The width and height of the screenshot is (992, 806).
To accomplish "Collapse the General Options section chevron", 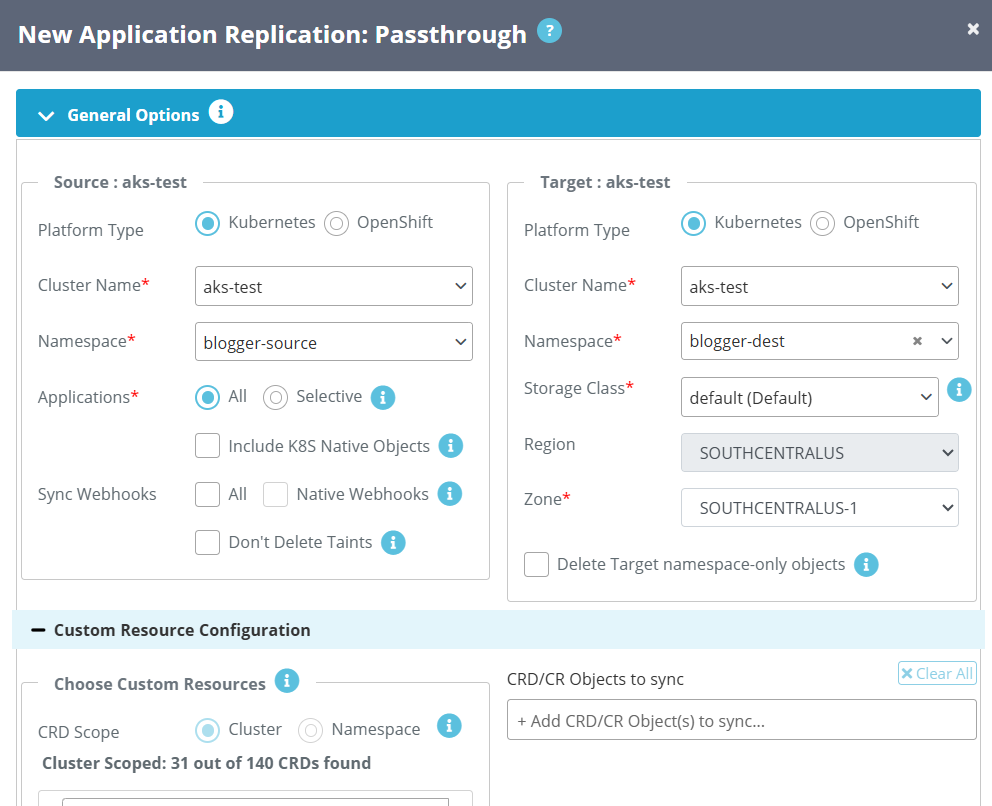I will [x=46, y=116].
